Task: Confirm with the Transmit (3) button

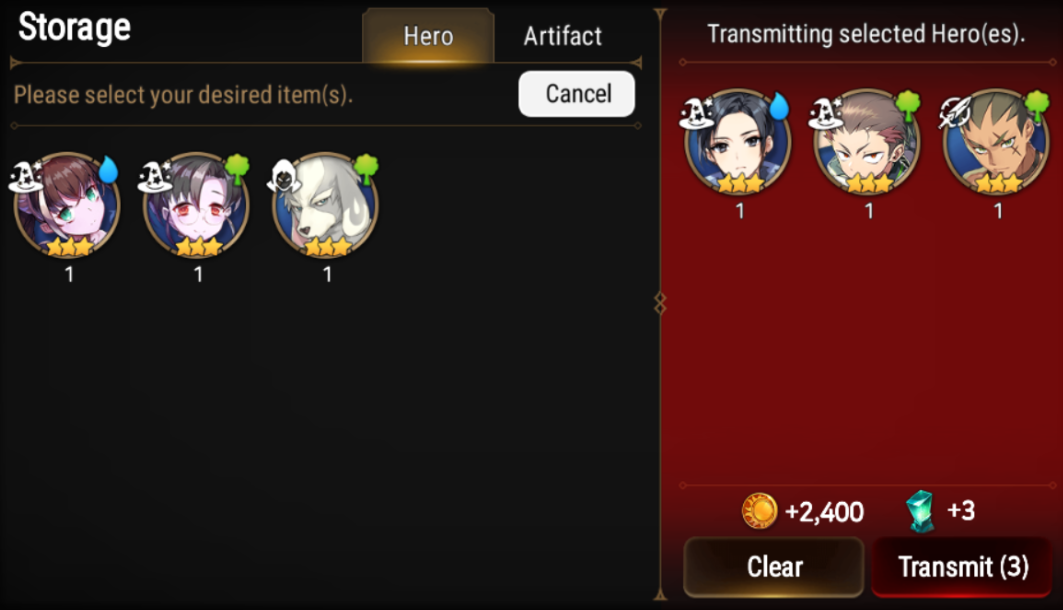Action: (x=963, y=567)
